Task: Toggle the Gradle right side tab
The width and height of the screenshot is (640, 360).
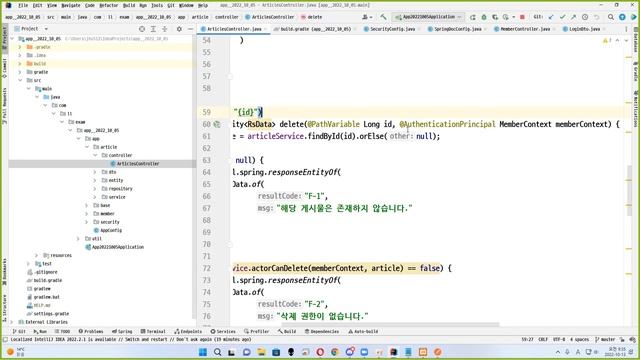Action: coord(636,72)
